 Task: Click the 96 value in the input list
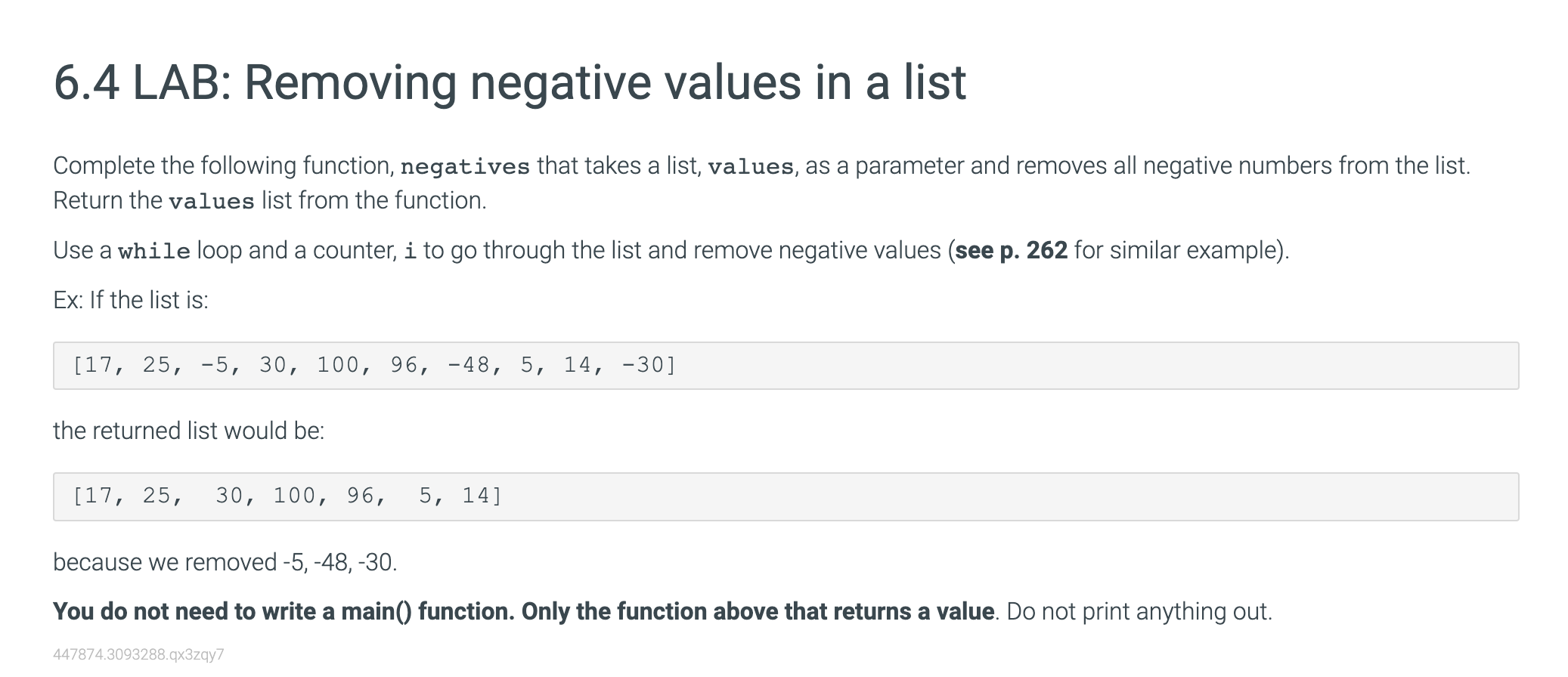click(x=404, y=366)
